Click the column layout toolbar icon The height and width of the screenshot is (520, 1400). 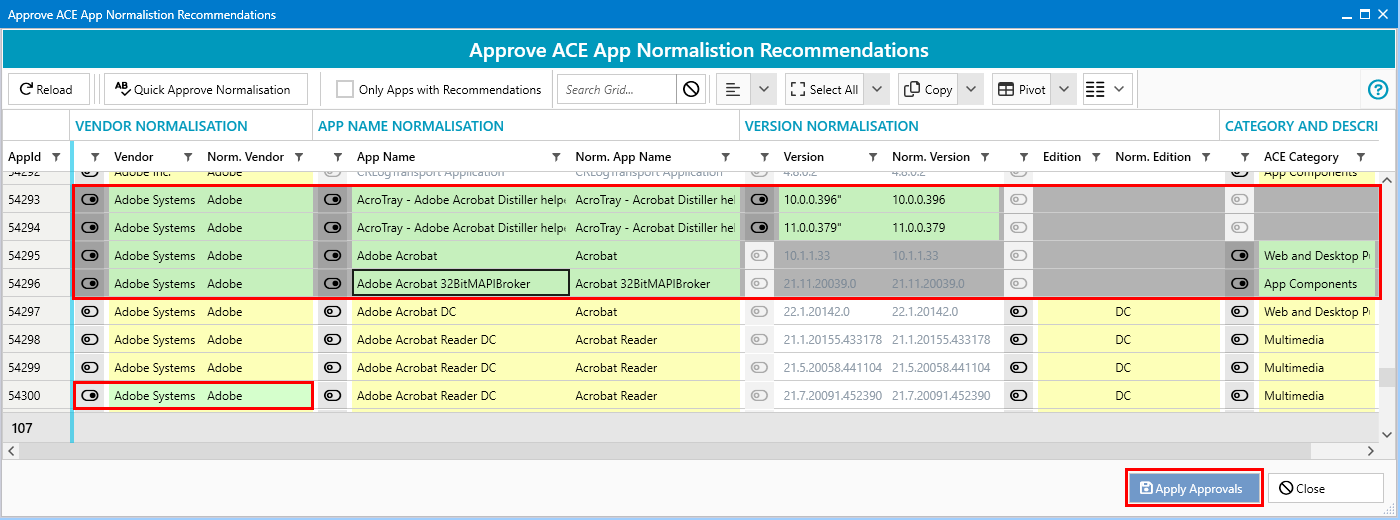[1094, 89]
